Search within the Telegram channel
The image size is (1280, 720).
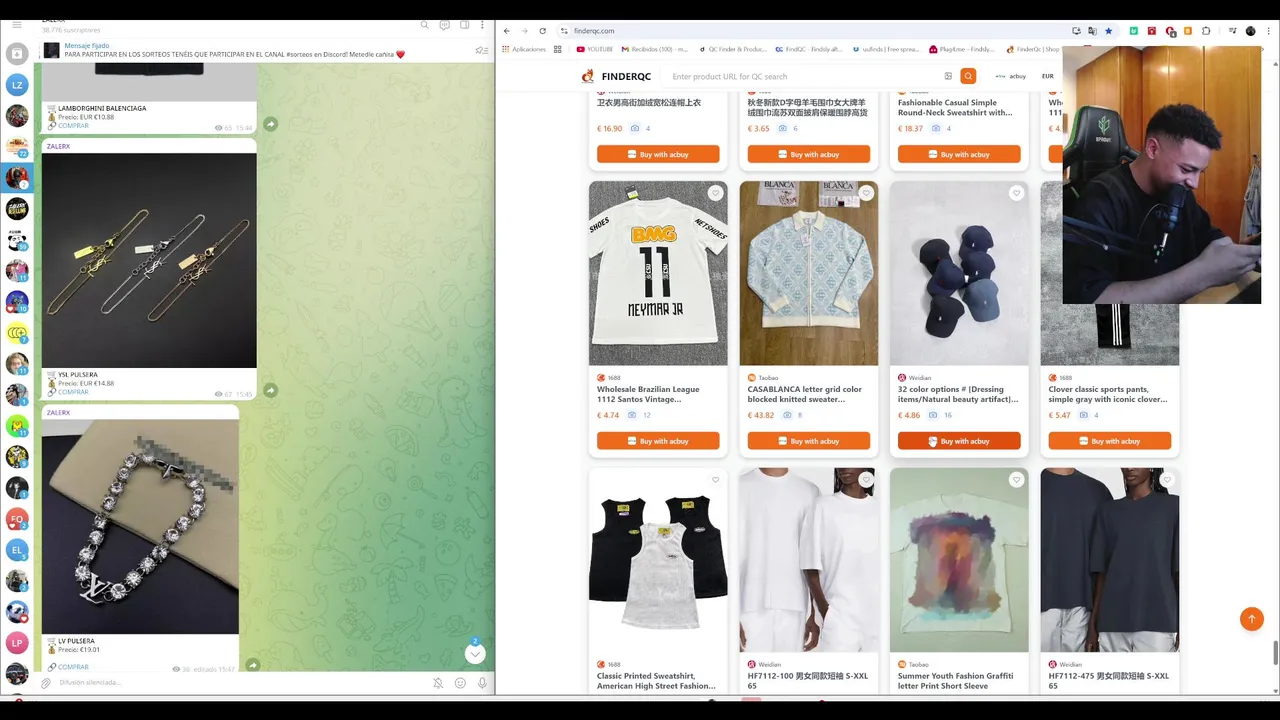(x=425, y=25)
